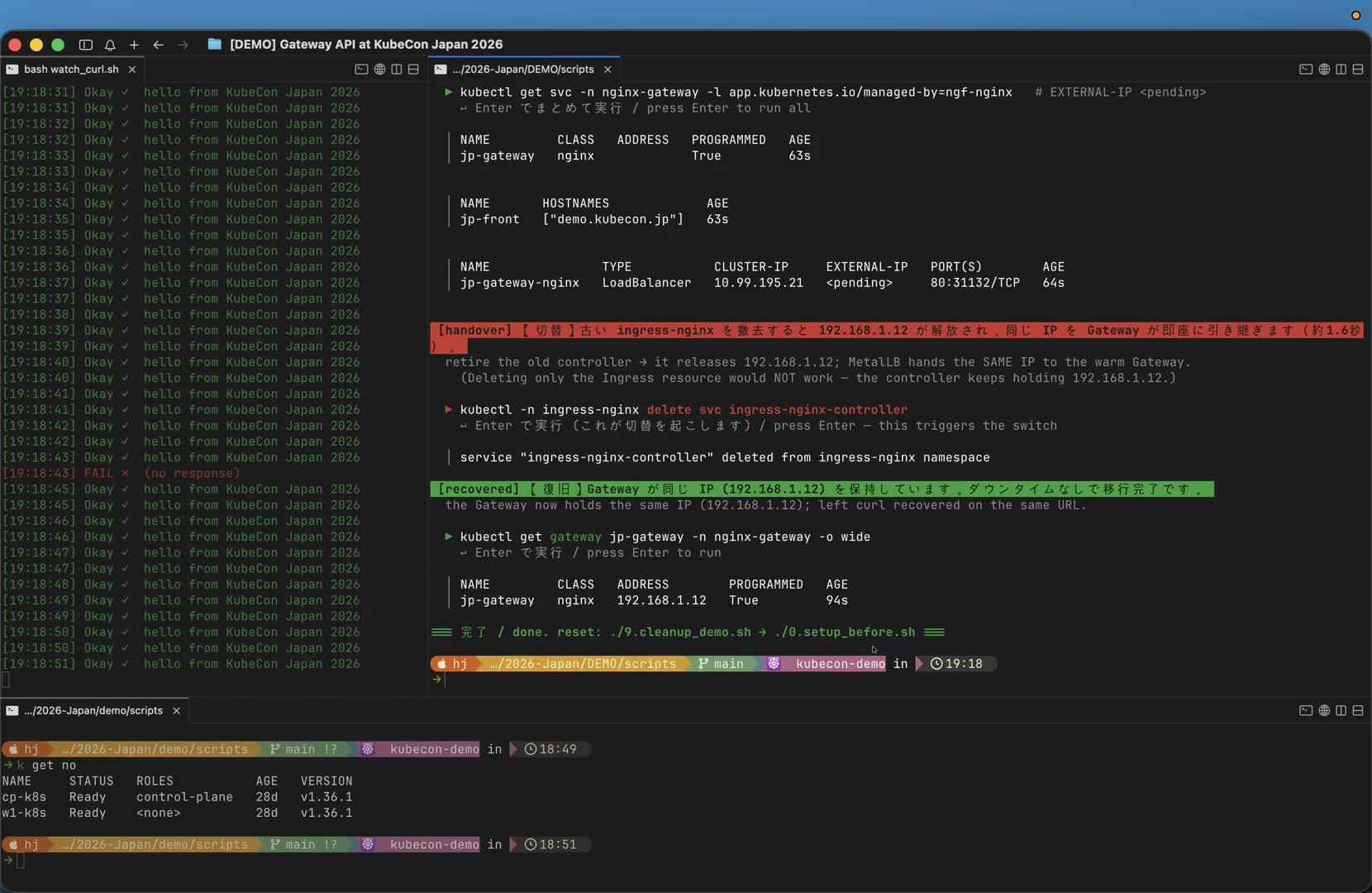Image resolution: width=1372 pixels, height=893 pixels.
Task: Open a new terminal in the DEMO/scripts pane
Action: (x=1306, y=69)
